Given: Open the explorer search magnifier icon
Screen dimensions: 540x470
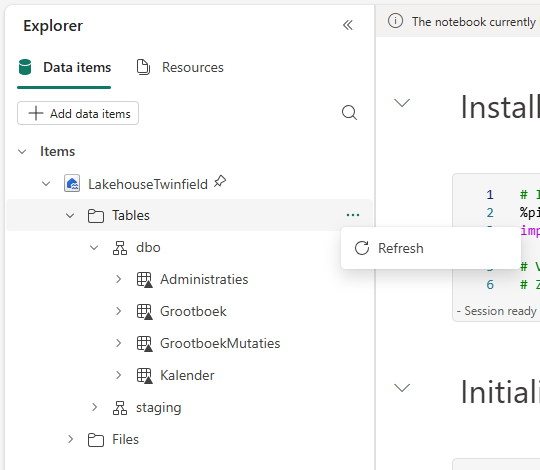Looking at the screenshot, I should point(349,113).
